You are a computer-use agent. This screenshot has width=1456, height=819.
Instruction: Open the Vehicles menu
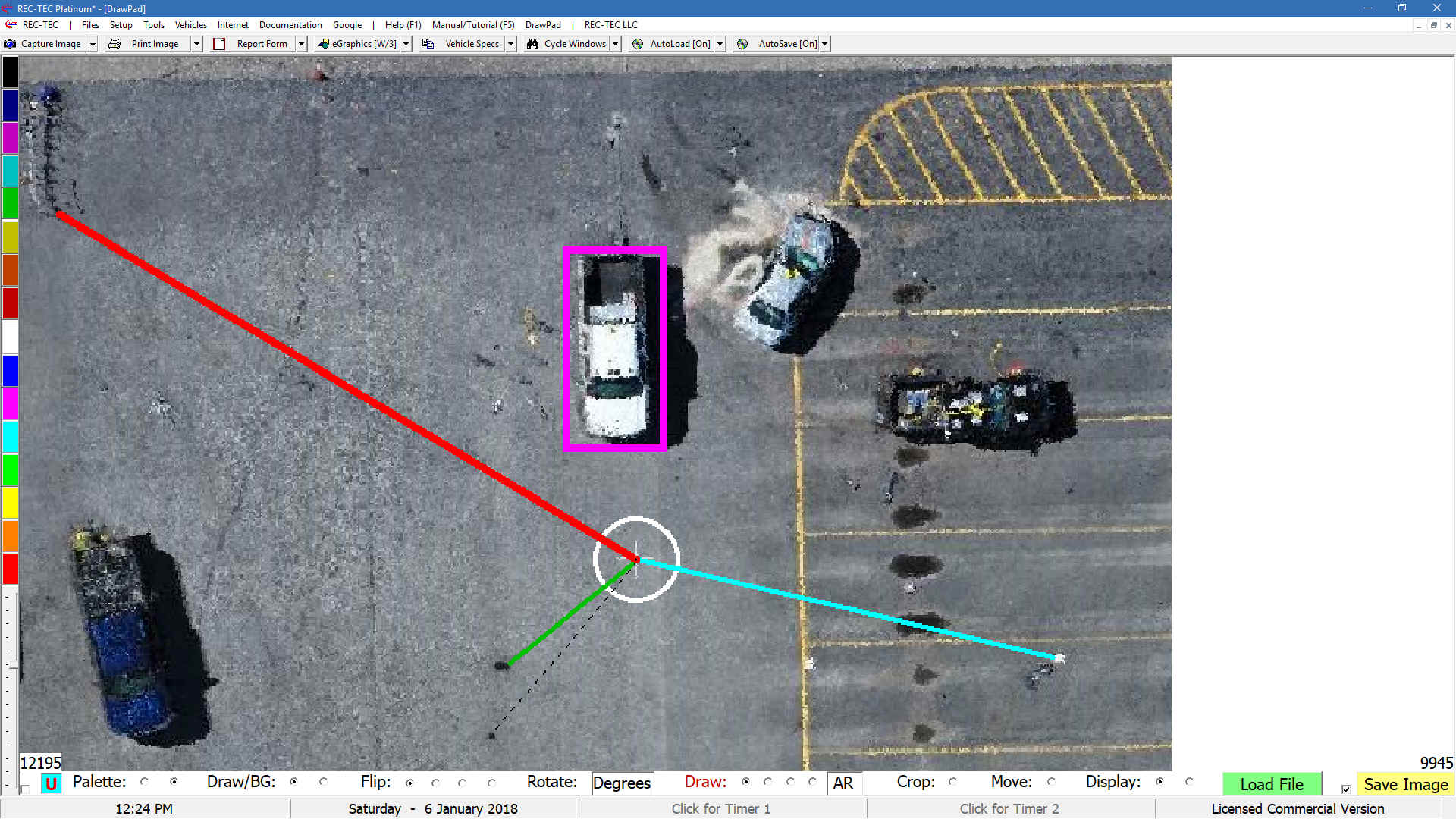pos(191,25)
